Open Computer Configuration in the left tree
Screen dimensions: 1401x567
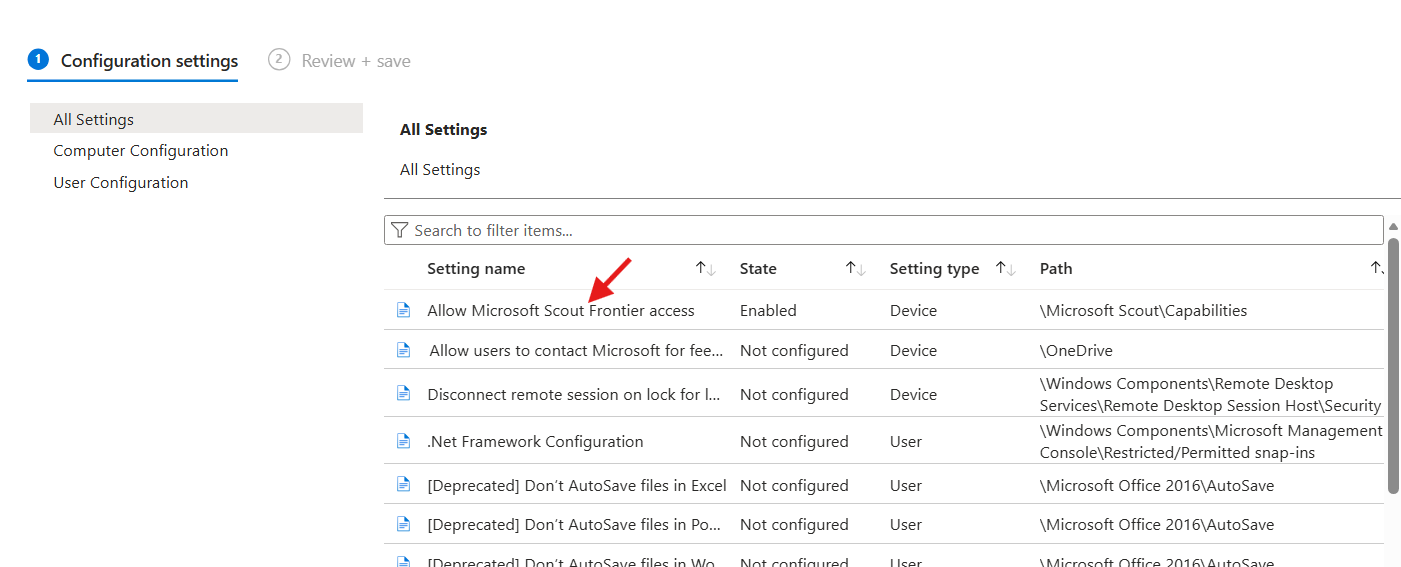[x=141, y=151]
